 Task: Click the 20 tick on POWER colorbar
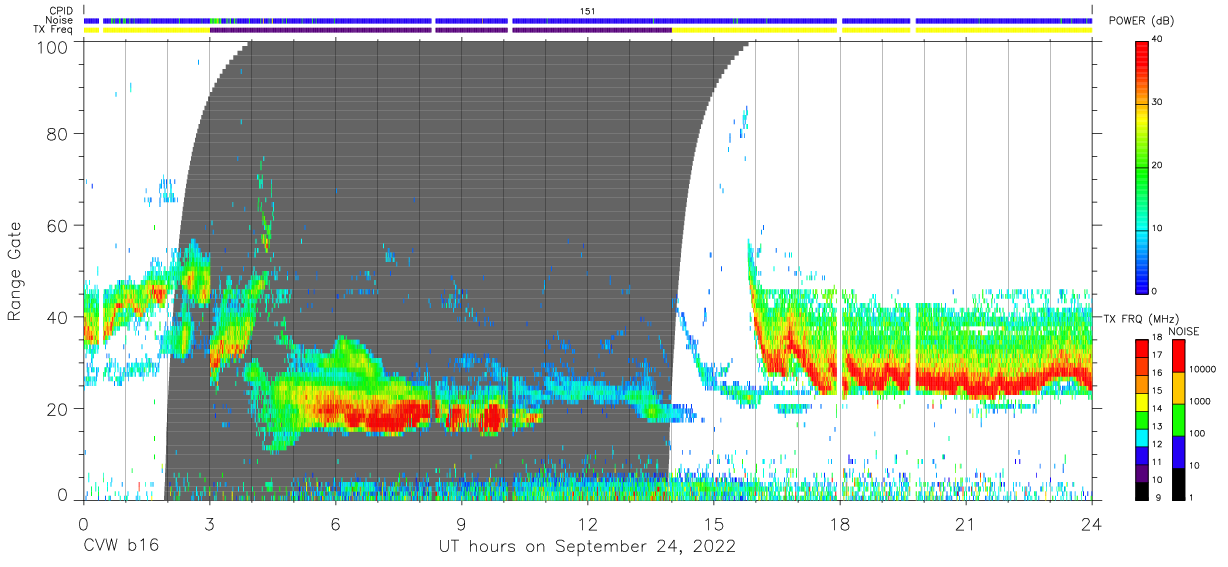(1159, 165)
